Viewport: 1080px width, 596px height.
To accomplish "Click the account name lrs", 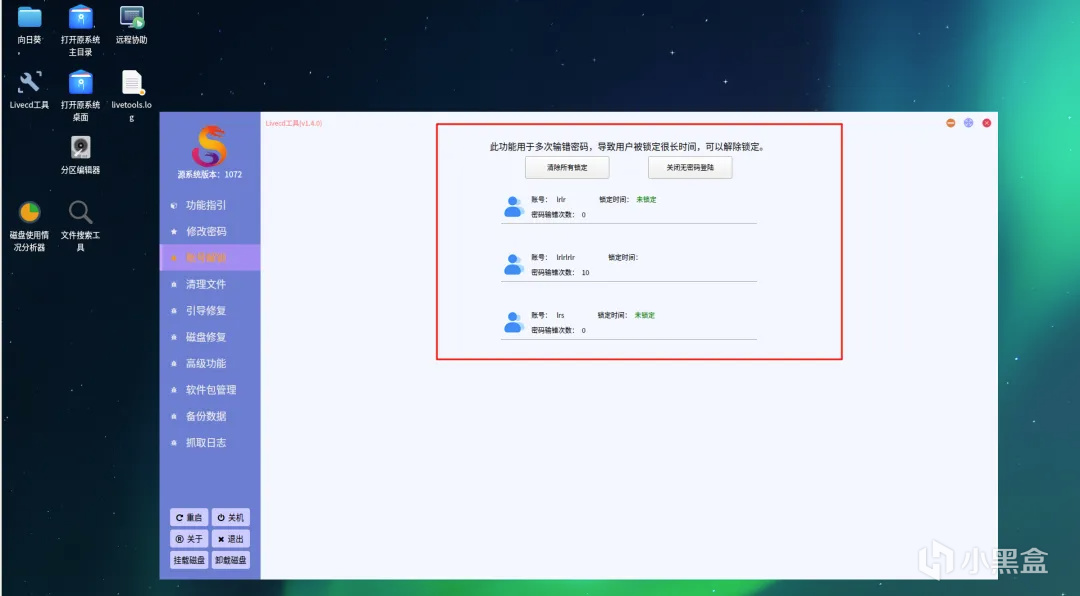I will pyautogui.click(x=561, y=316).
